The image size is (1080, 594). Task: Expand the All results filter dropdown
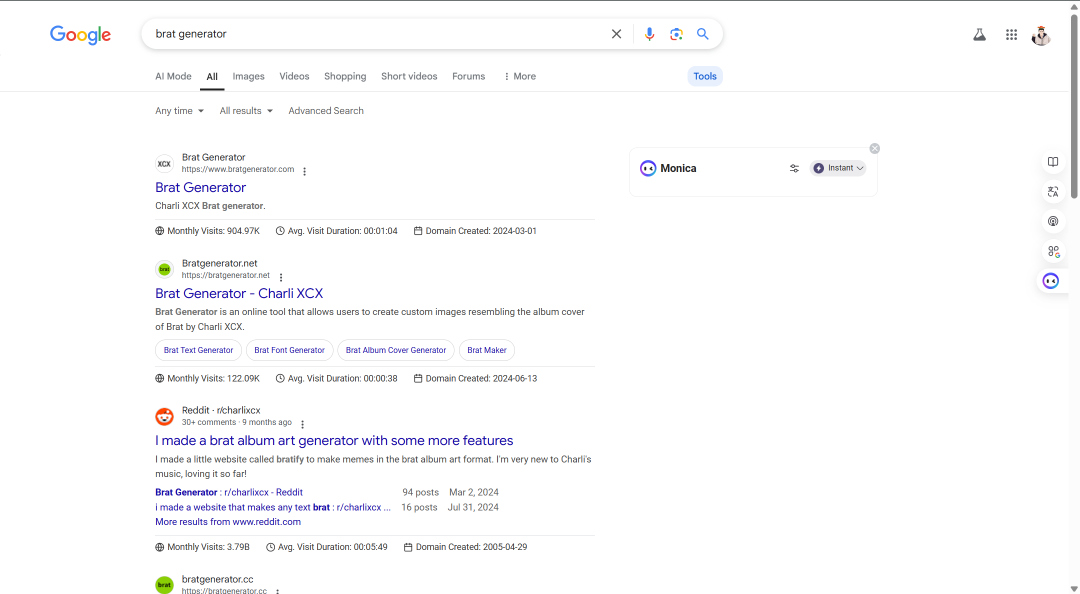click(x=246, y=110)
